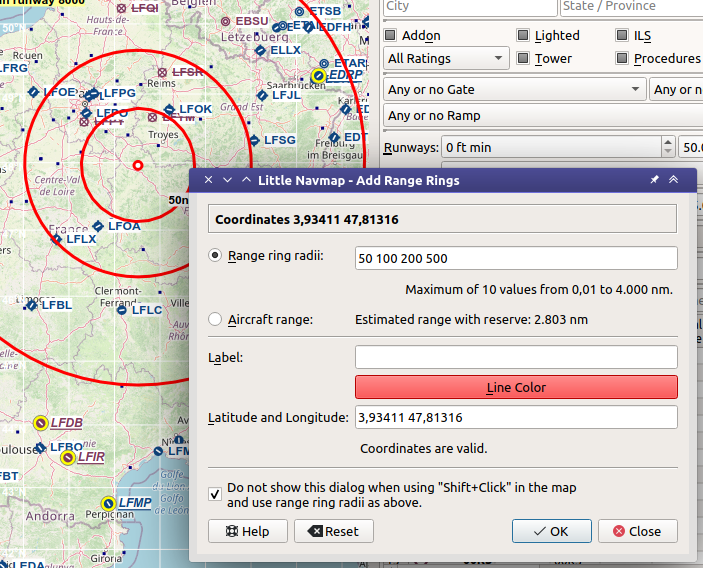Image resolution: width=703 pixels, height=568 pixels.
Task: Toggle the Tower checkbox
Action: coord(523,58)
